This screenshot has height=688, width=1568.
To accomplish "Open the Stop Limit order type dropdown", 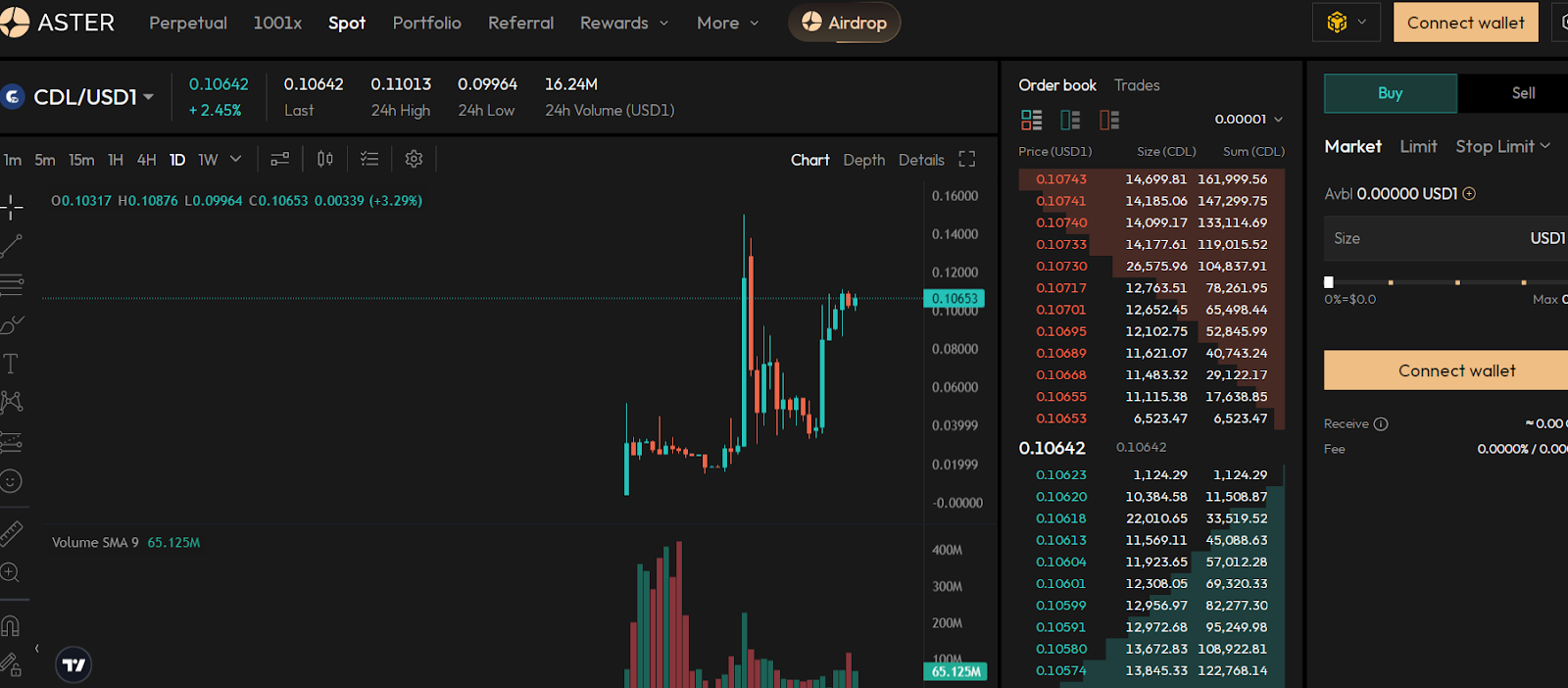I will [1502, 146].
